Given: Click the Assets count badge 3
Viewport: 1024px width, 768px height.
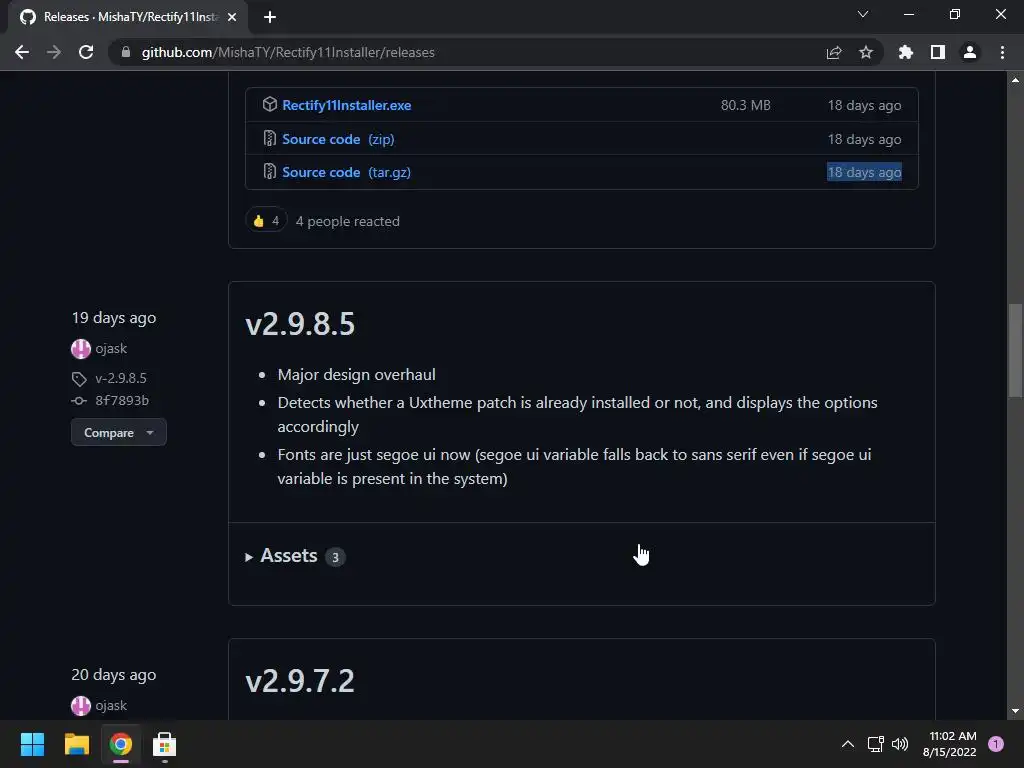Looking at the screenshot, I should click(335, 557).
